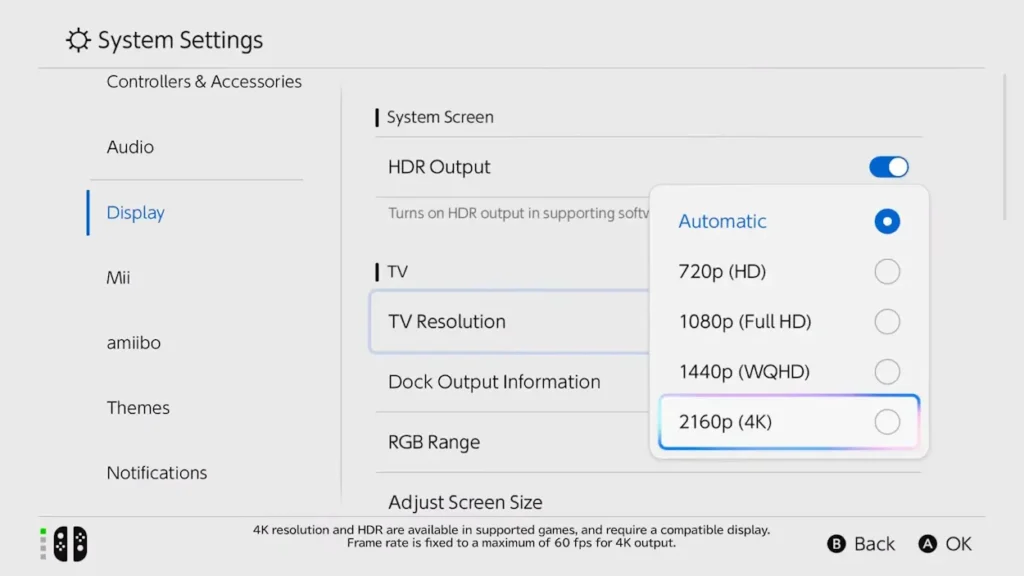Click the System Settings gear icon
Image resolution: width=1024 pixels, height=576 pixels.
tap(78, 41)
